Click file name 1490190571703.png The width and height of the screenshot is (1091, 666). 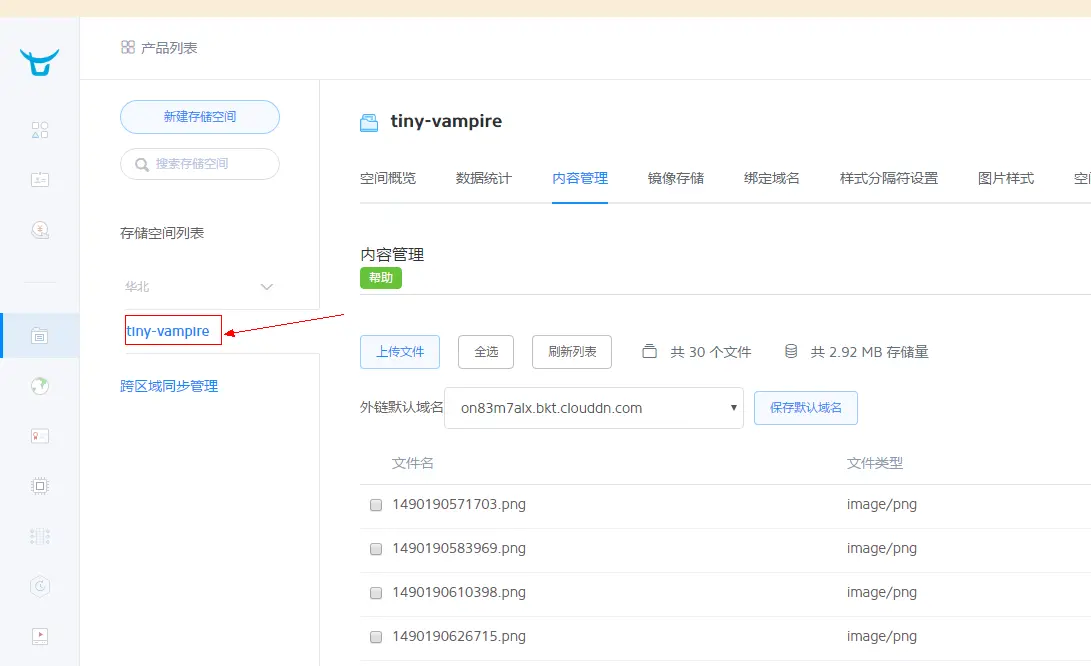459,504
